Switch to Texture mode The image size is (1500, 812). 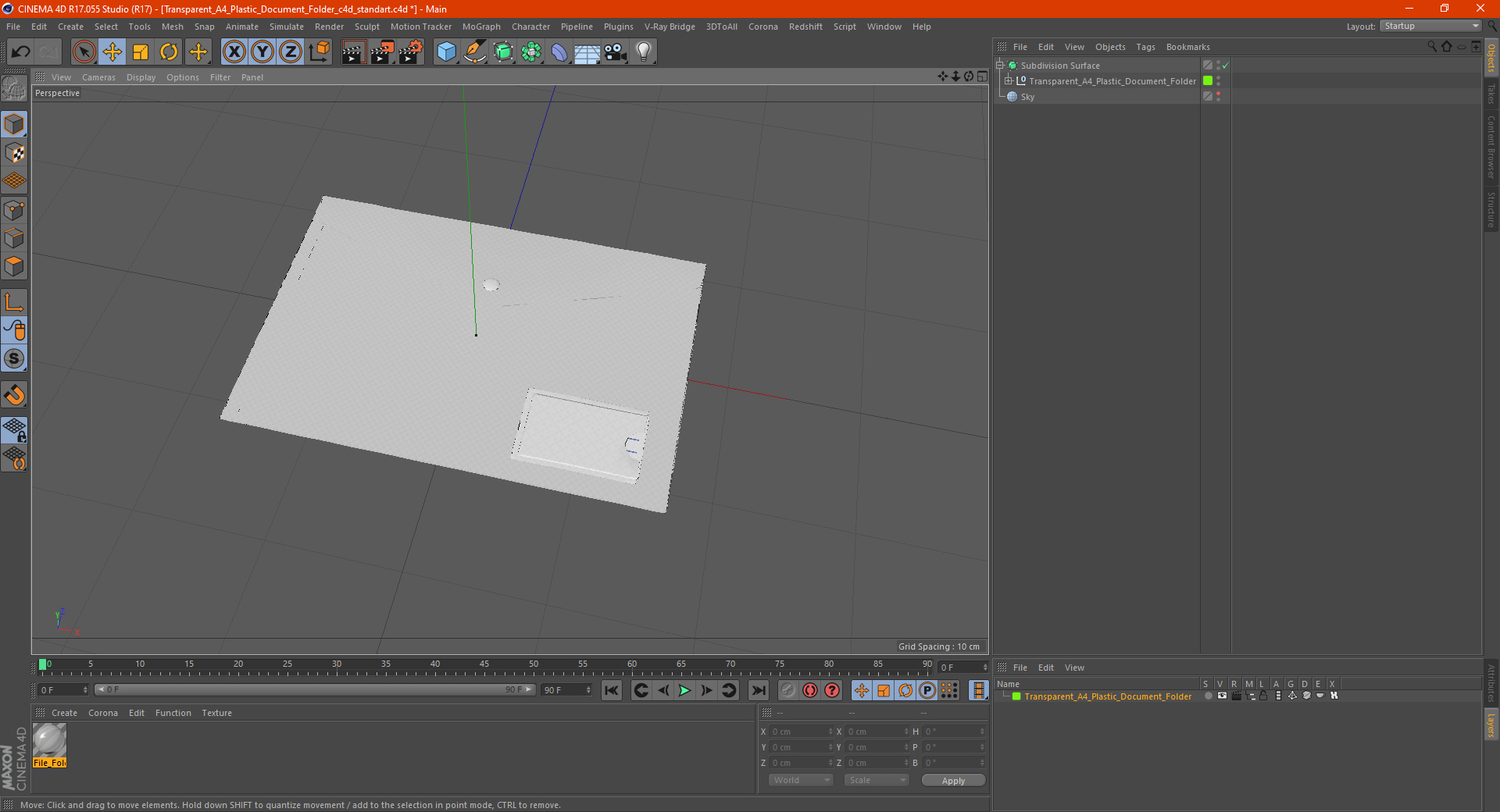(x=14, y=153)
